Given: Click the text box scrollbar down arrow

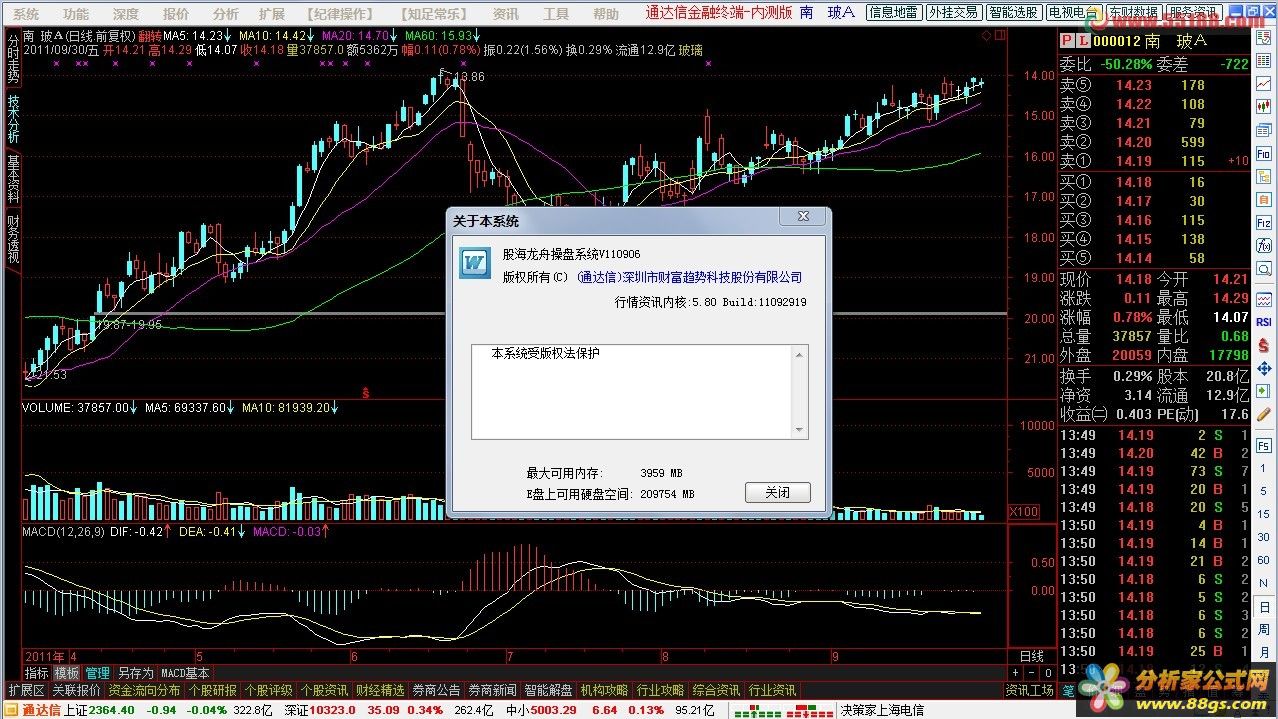Looking at the screenshot, I should 799,430.
